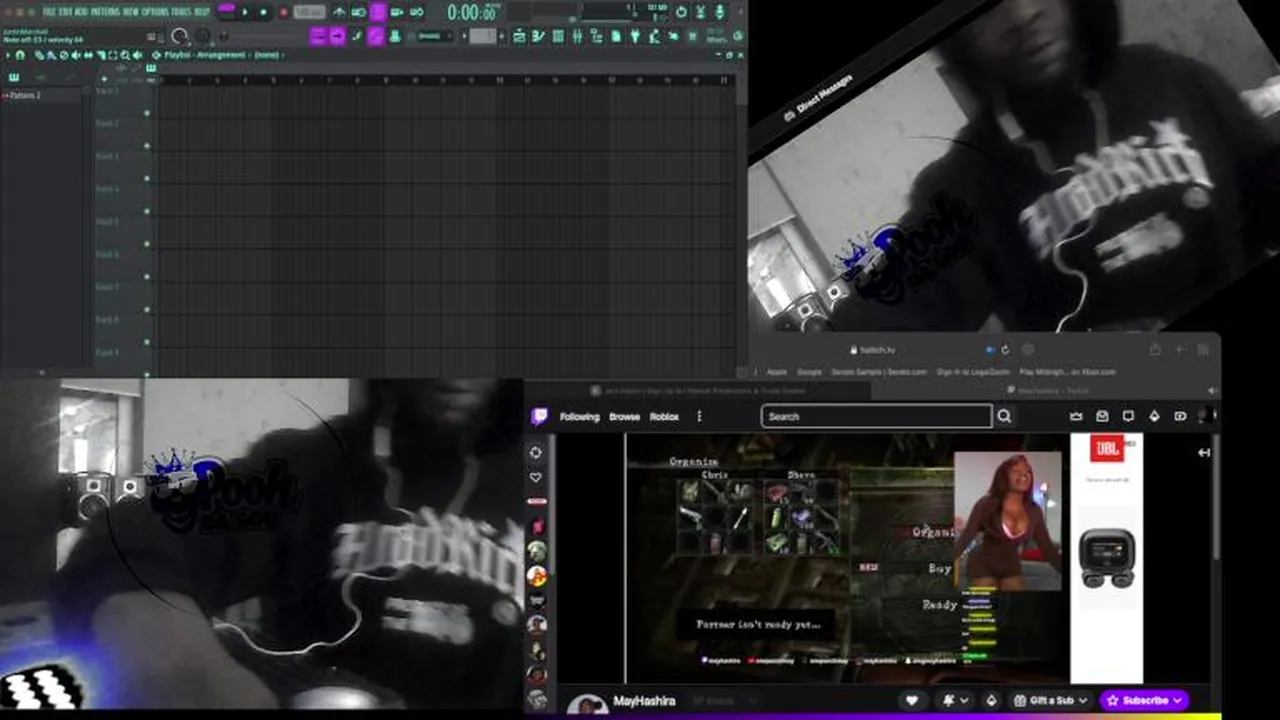
Task: Click the Twitch logo home icon
Action: pos(539,416)
